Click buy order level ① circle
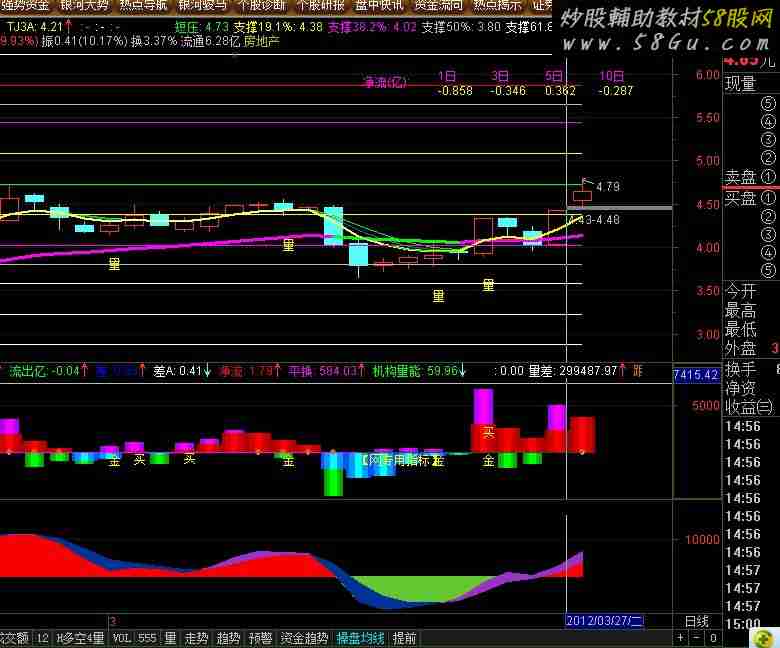The width and height of the screenshot is (780, 648). pos(768,198)
